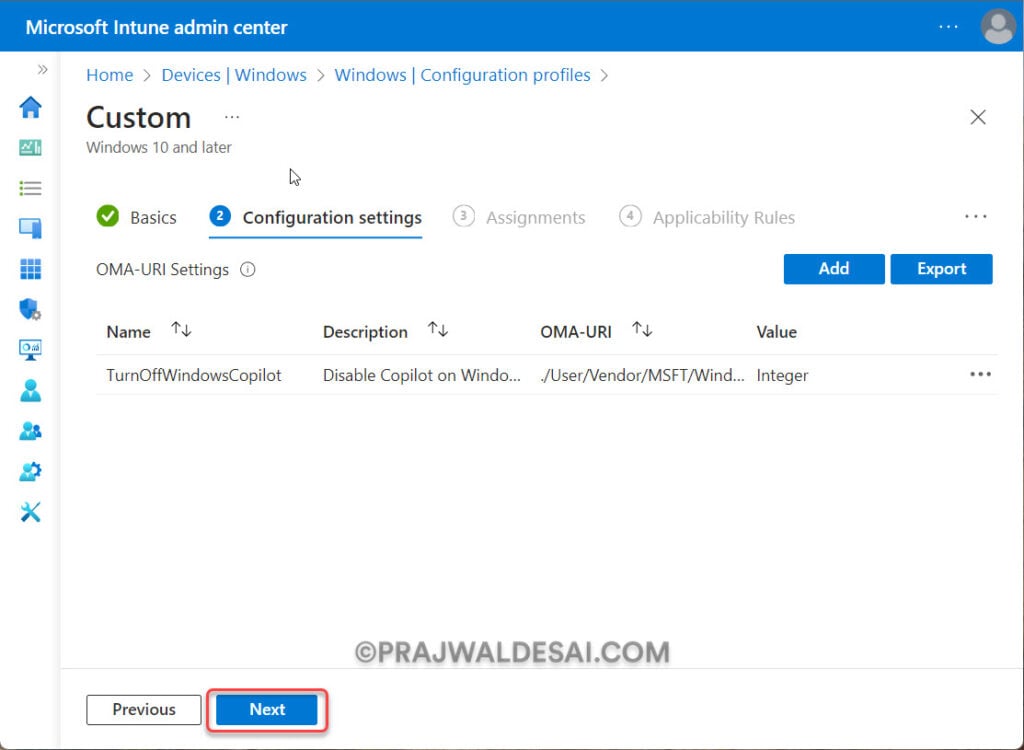1024x750 pixels.
Task: Click the Value column header
Action: tap(776, 332)
